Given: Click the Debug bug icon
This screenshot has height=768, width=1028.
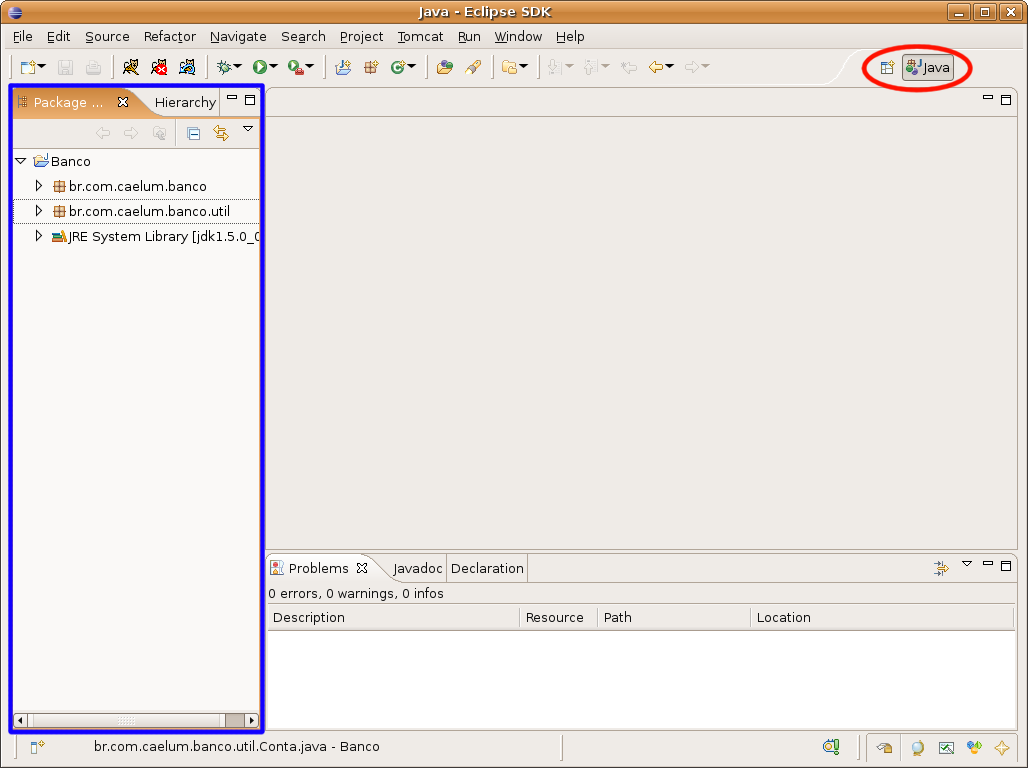Looking at the screenshot, I should coord(224,67).
